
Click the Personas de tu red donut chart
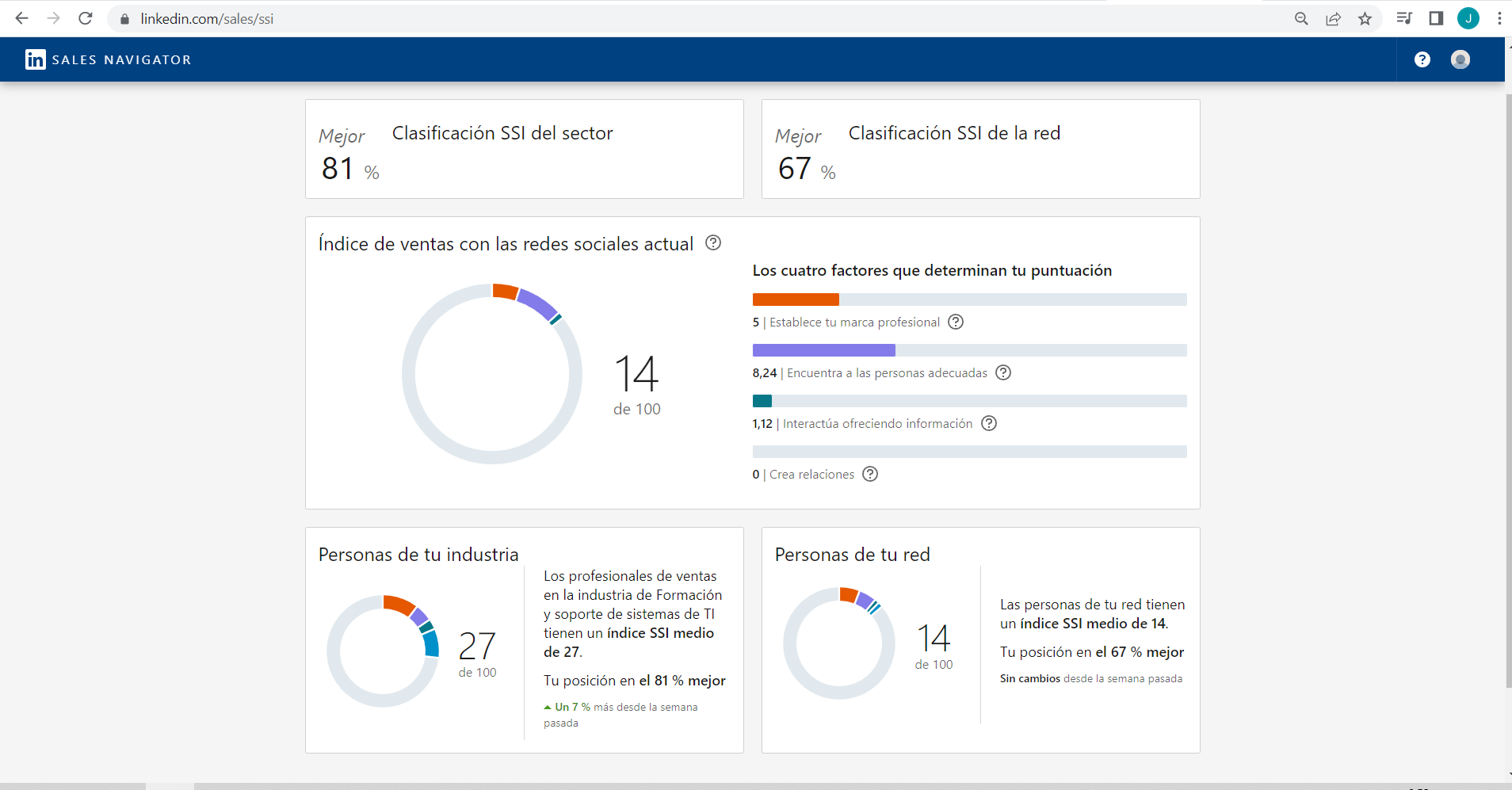pyautogui.click(x=839, y=643)
